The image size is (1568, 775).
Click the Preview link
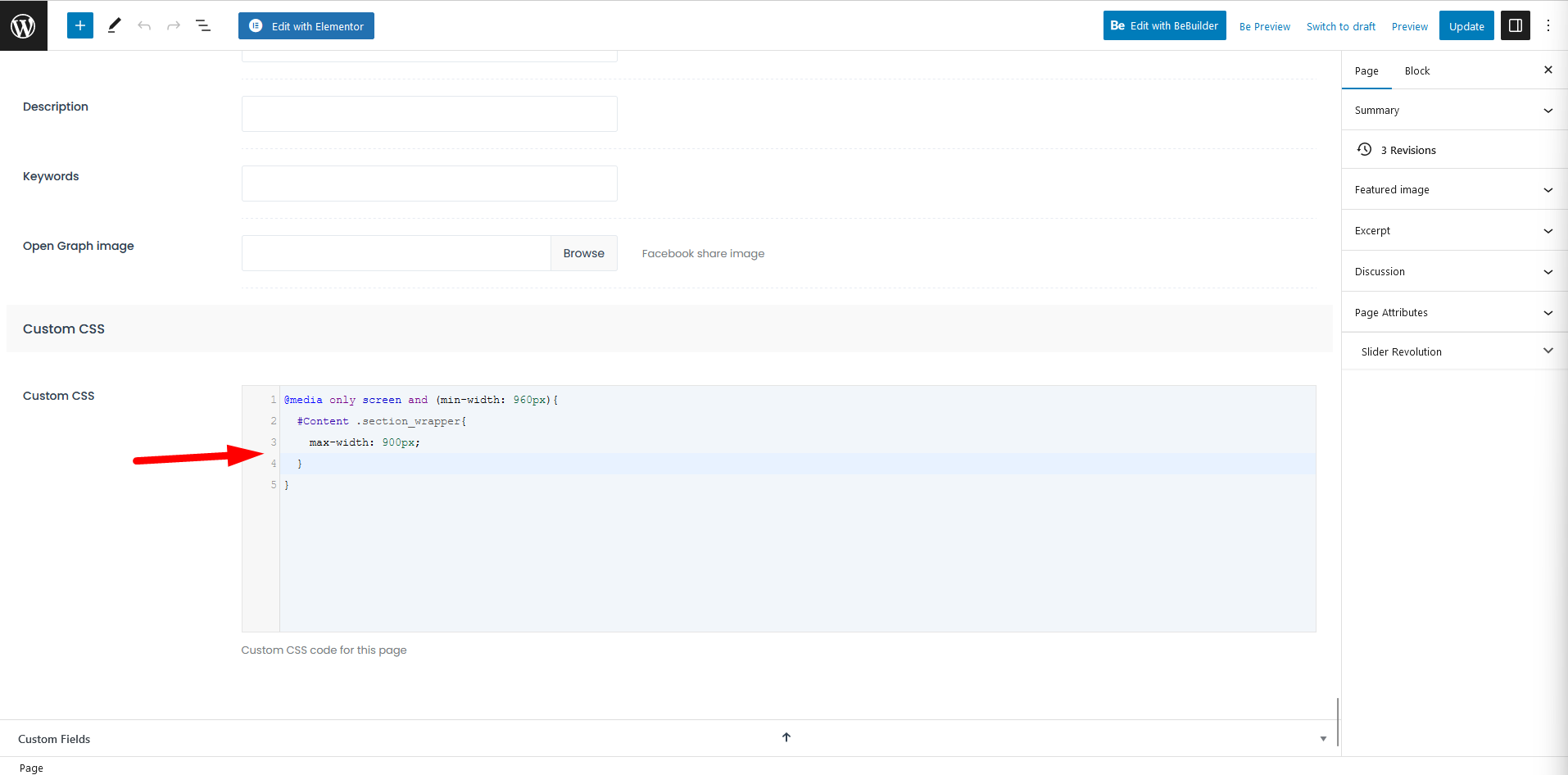1410,26
